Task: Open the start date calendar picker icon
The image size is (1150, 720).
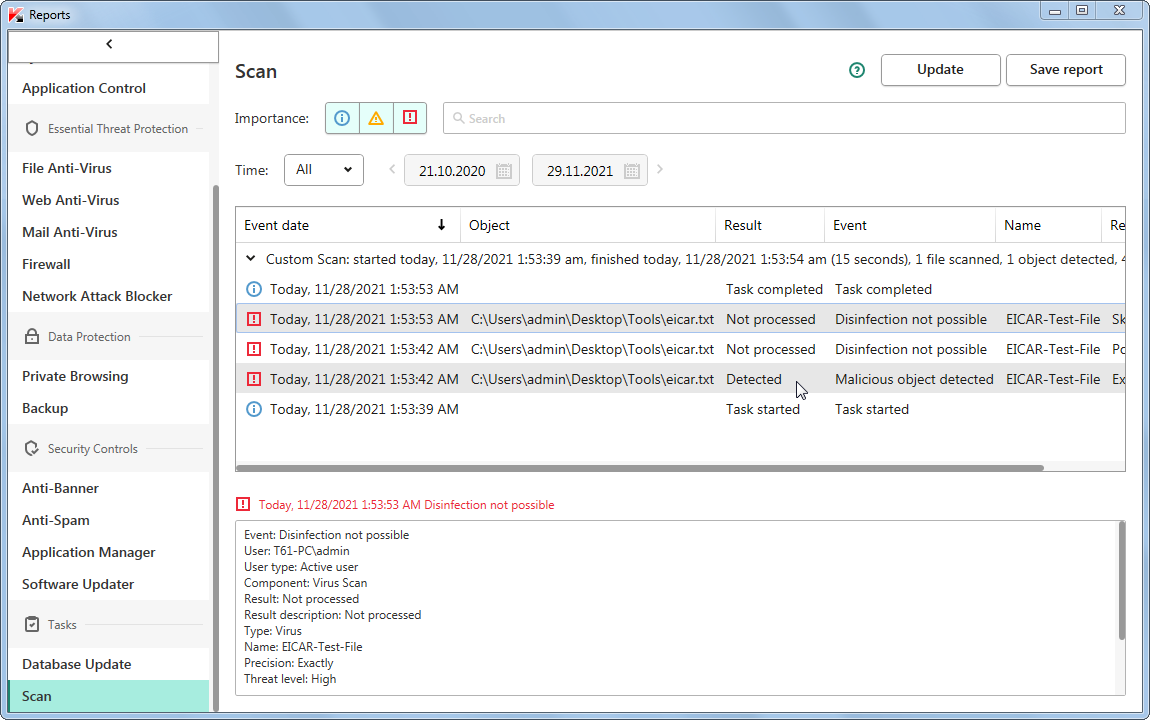Action: coord(504,171)
